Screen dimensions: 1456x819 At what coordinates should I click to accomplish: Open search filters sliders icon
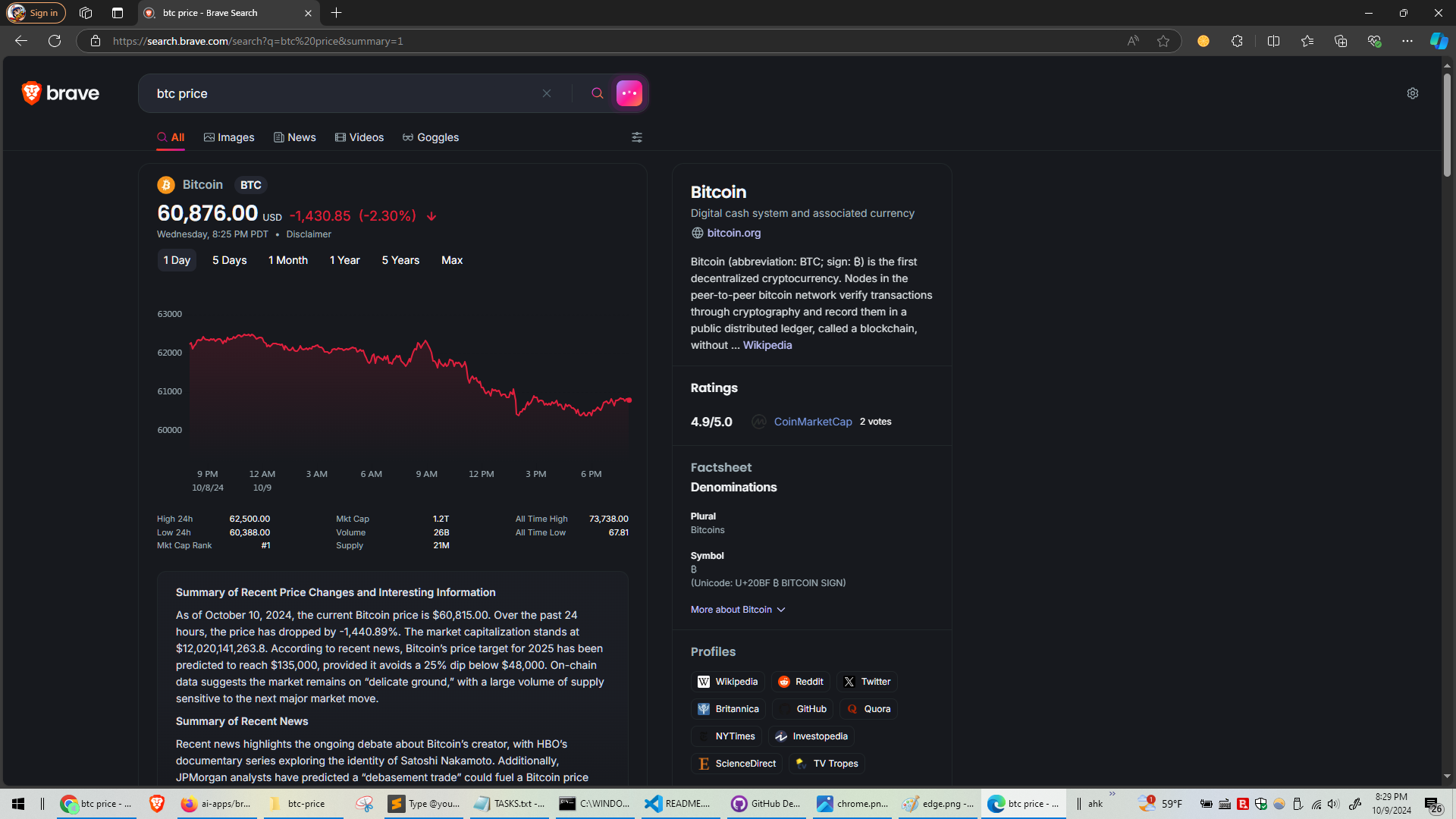pyautogui.click(x=637, y=137)
